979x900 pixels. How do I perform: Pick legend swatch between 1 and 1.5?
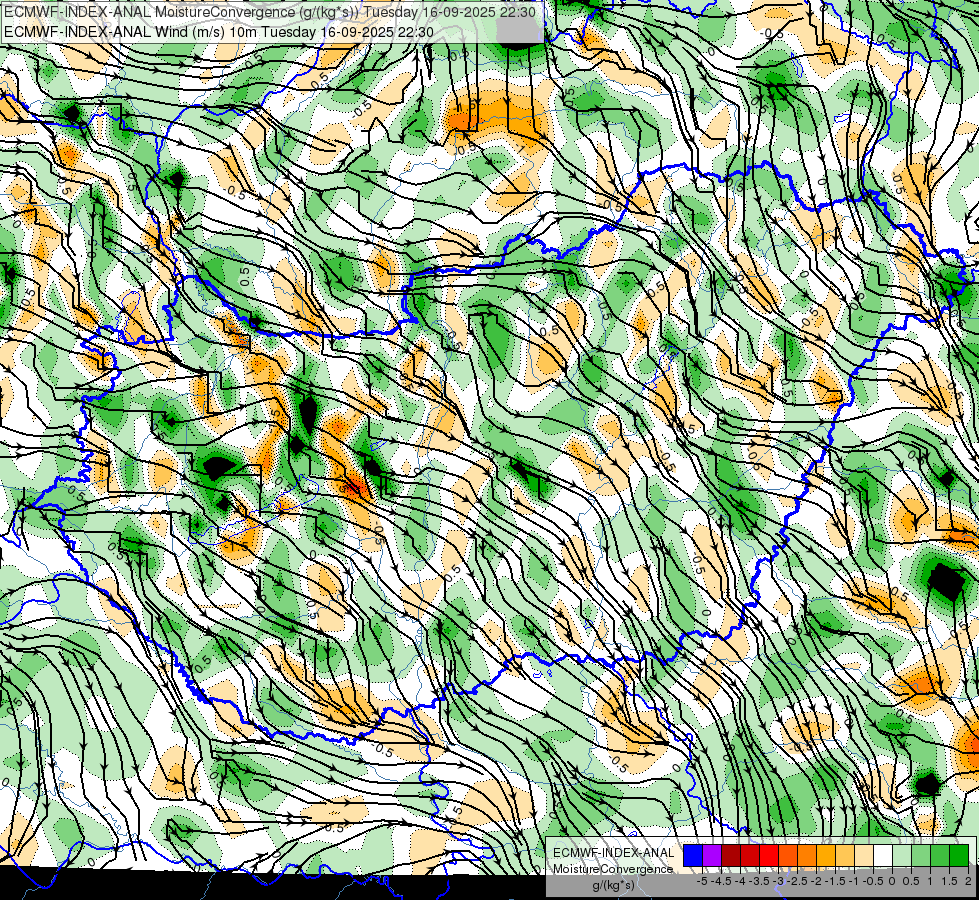(x=941, y=856)
